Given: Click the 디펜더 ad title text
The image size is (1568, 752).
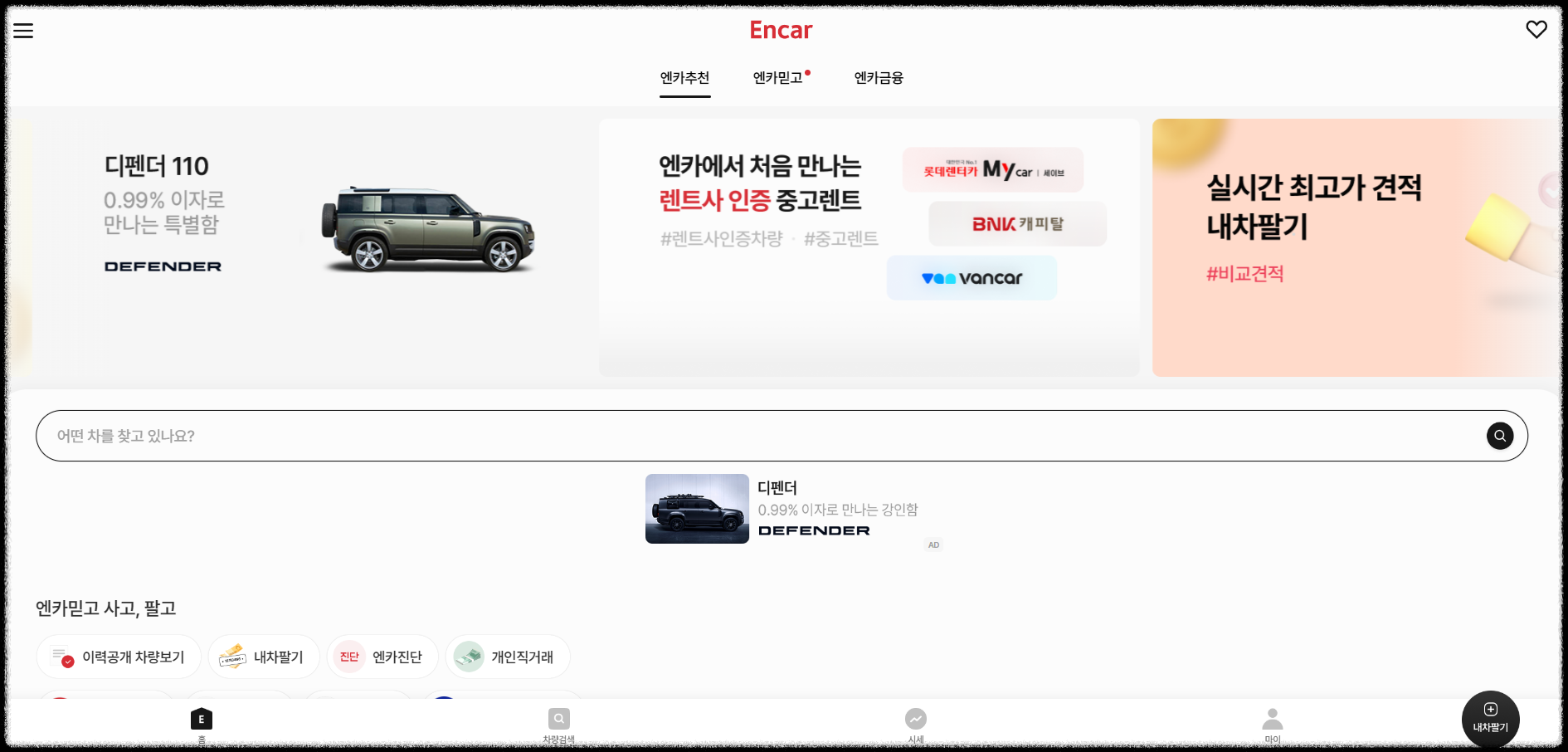Looking at the screenshot, I should [x=777, y=488].
